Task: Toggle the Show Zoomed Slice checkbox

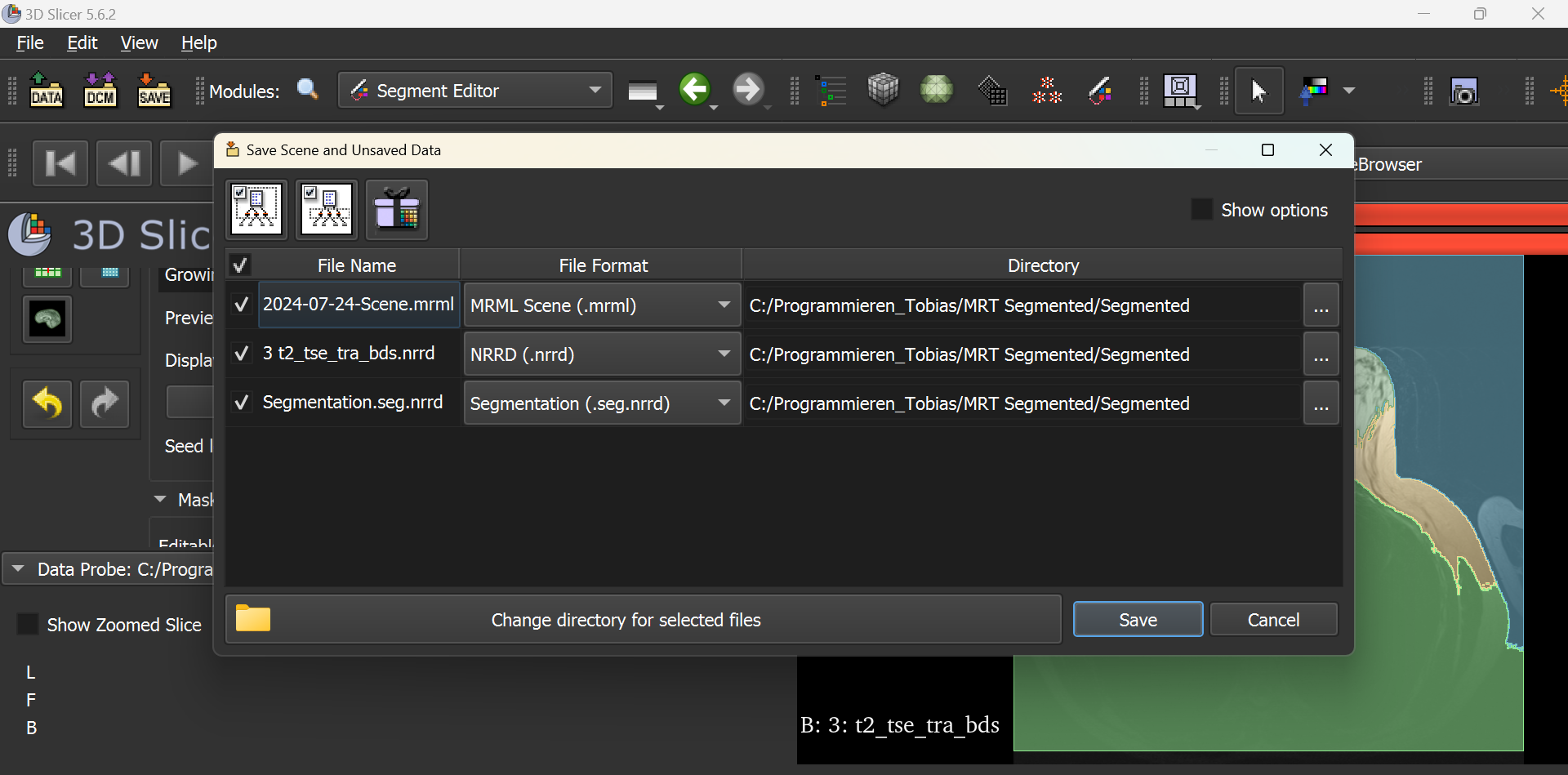Action: pyautogui.click(x=28, y=625)
